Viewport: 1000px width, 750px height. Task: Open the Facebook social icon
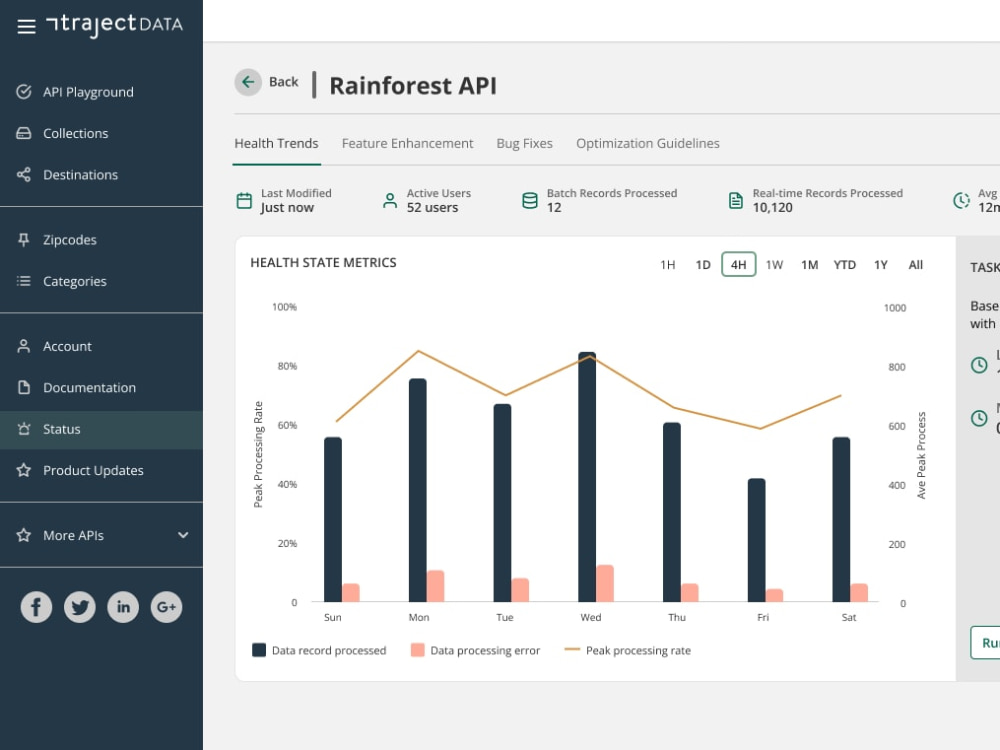(36, 607)
